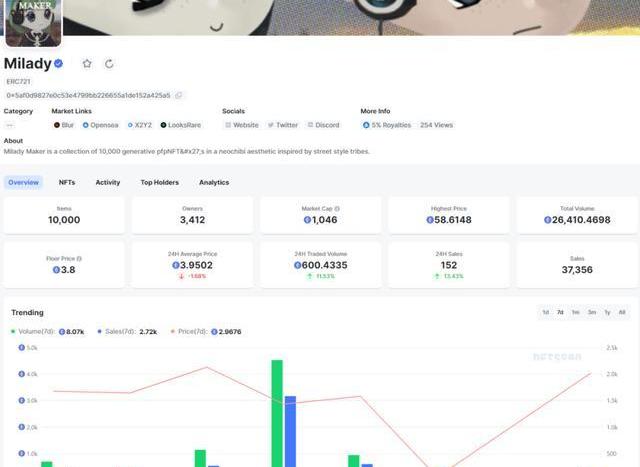Image resolution: width=640 pixels, height=467 pixels.
Task: Click the Floor Price info icon
Action: (x=79, y=258)
